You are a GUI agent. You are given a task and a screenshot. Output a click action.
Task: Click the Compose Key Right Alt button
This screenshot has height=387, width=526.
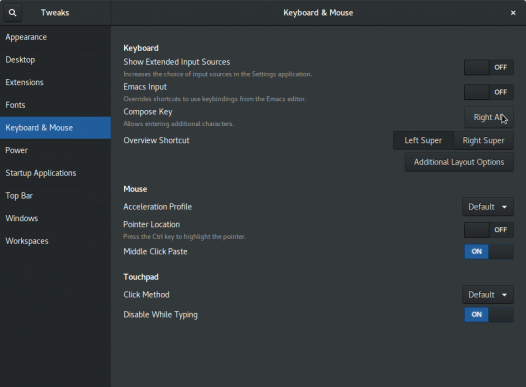coord(489,117)
